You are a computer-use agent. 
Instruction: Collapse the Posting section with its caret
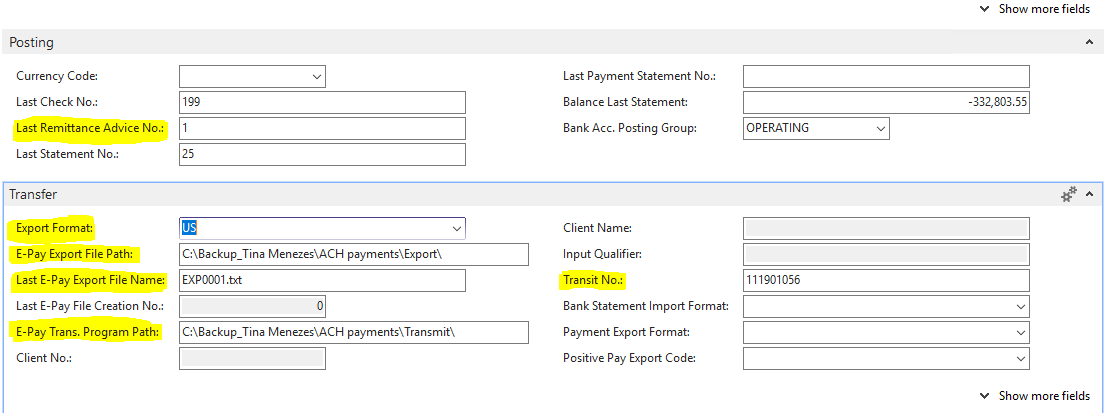click(x=1090, y=43)
